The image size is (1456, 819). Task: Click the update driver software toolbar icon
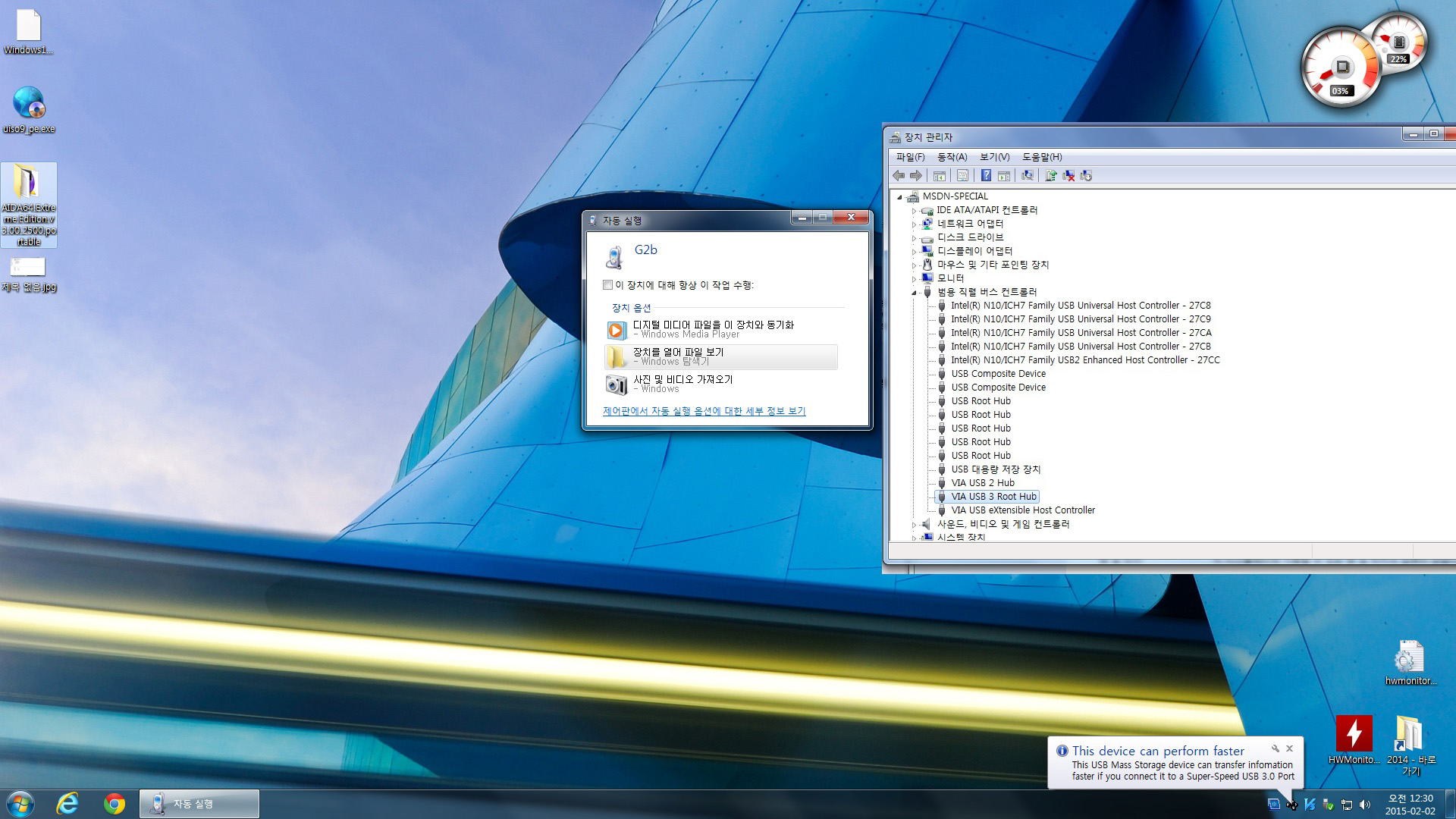point(1051,175)
